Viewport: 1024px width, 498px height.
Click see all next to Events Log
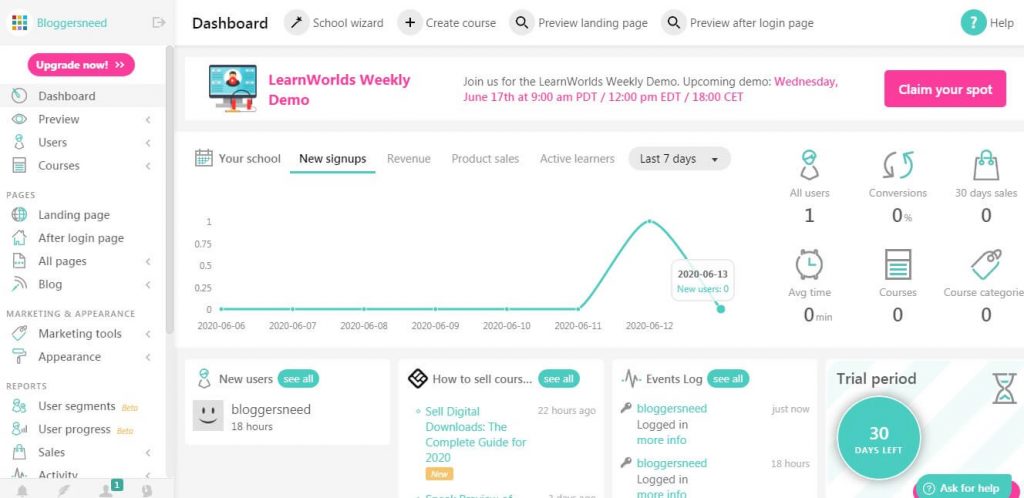coord(728,379)
